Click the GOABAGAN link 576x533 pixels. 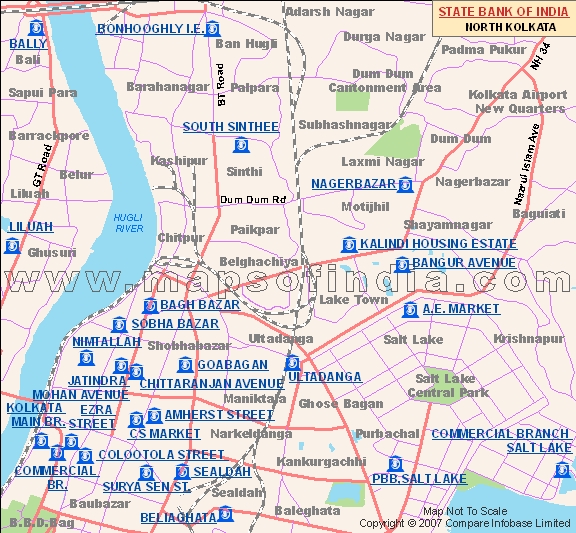(233, 365)
